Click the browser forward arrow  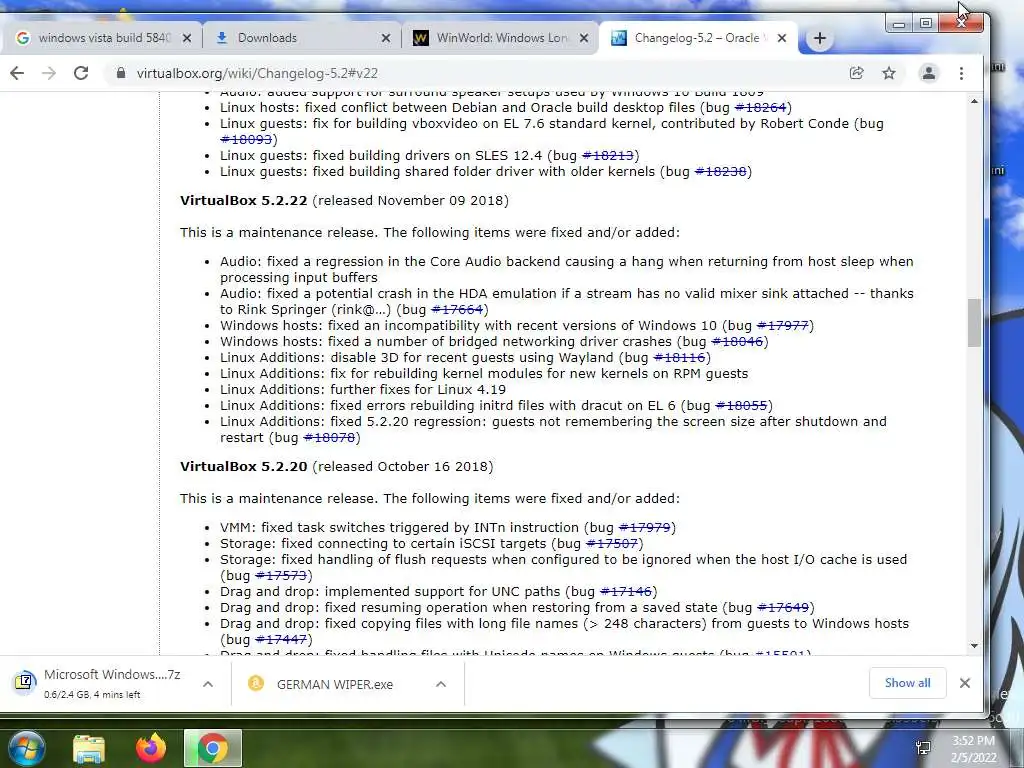tap(49, 73)
